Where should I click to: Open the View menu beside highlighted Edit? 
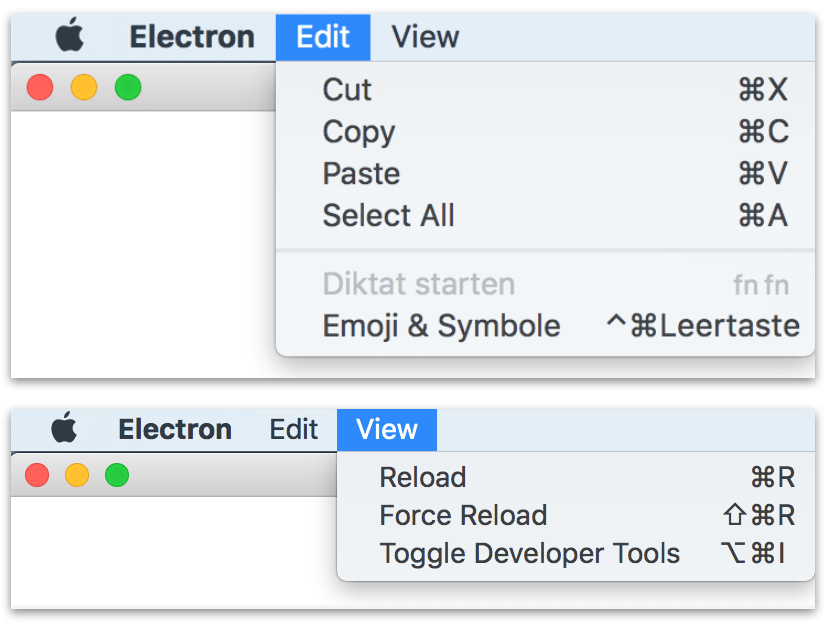click(425, 37)
